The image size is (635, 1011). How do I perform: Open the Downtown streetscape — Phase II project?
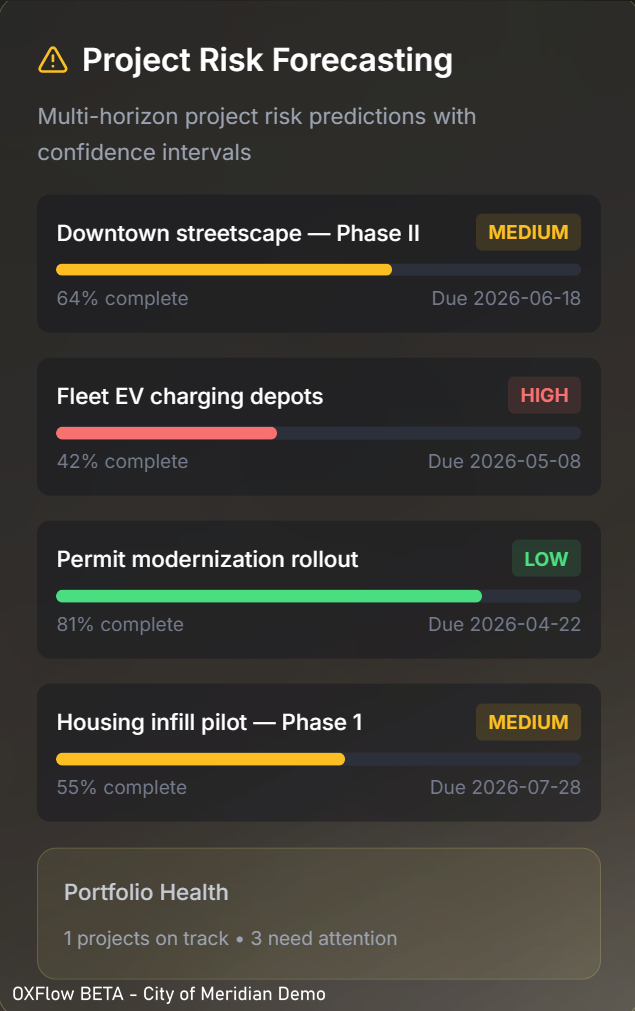tap(238, 233)
